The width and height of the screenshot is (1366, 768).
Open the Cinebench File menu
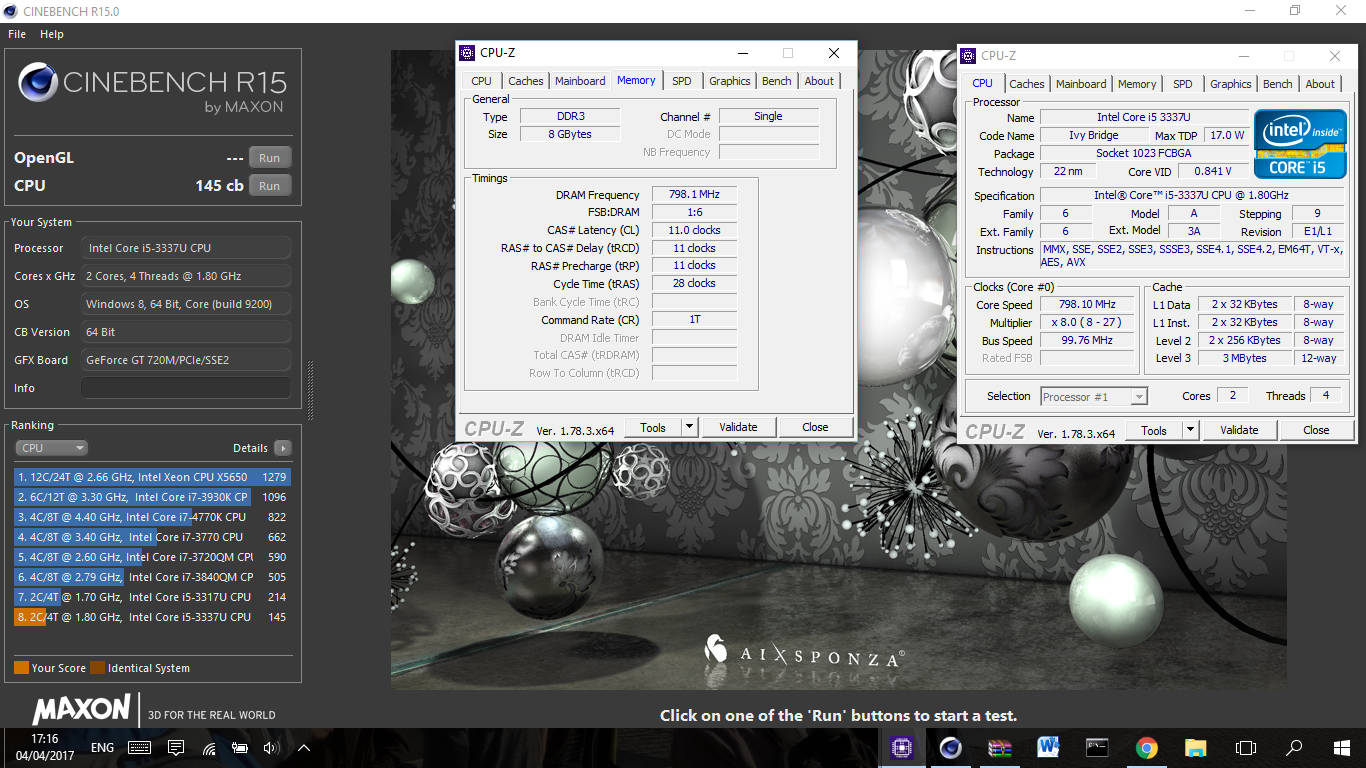click(17, 34)
